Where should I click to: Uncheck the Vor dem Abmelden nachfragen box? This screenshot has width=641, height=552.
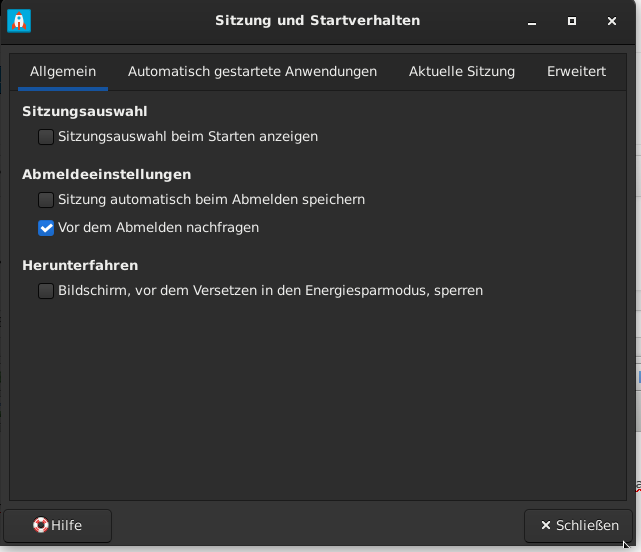(x=46, y=228)
